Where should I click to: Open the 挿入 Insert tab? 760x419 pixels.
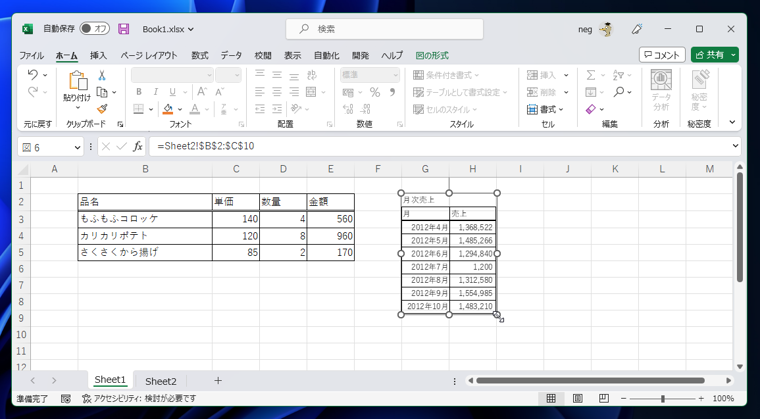[98, 55]
